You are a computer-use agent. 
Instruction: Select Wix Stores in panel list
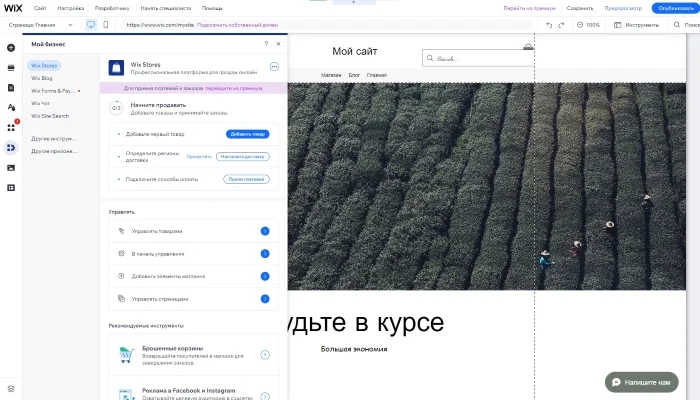(x=44, y=66)
